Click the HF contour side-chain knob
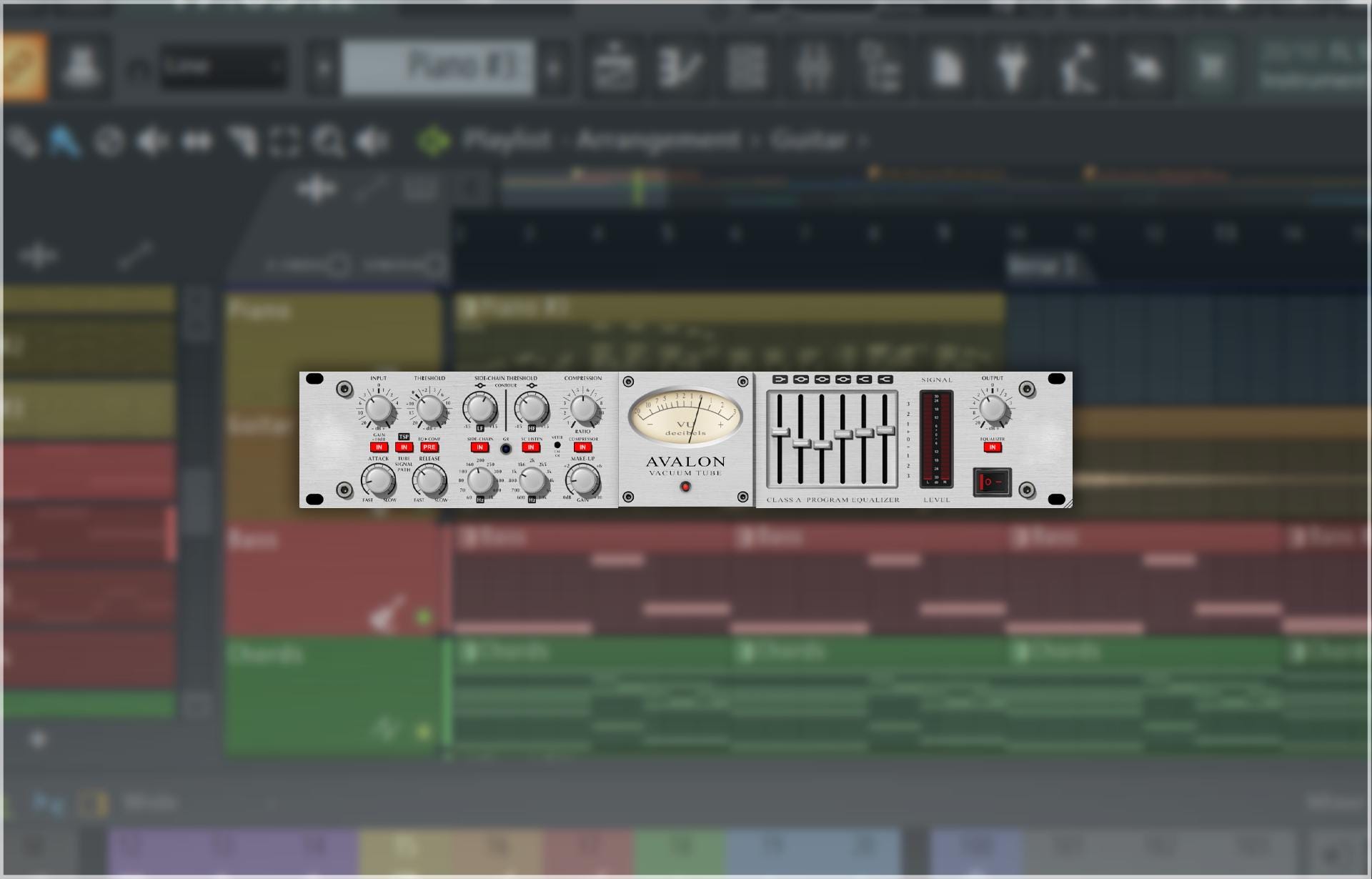The height and width of the screenshot is (879, 1372). pos(532,409)
